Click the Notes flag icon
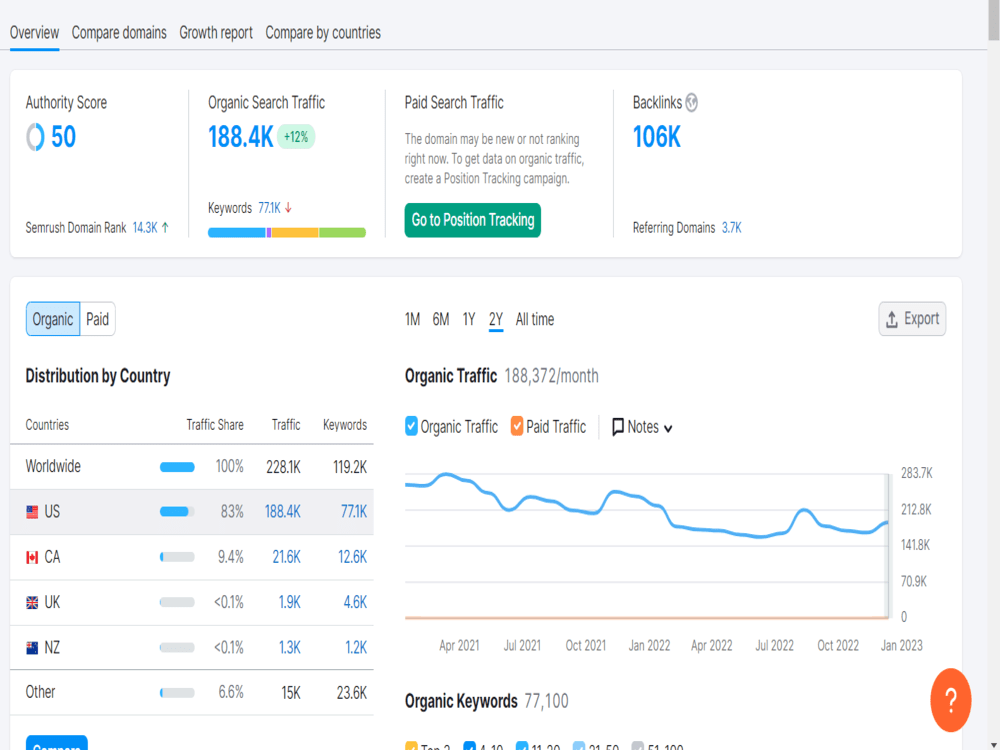The width and height of the screenshot is (1000, 750). pos(617,427)
